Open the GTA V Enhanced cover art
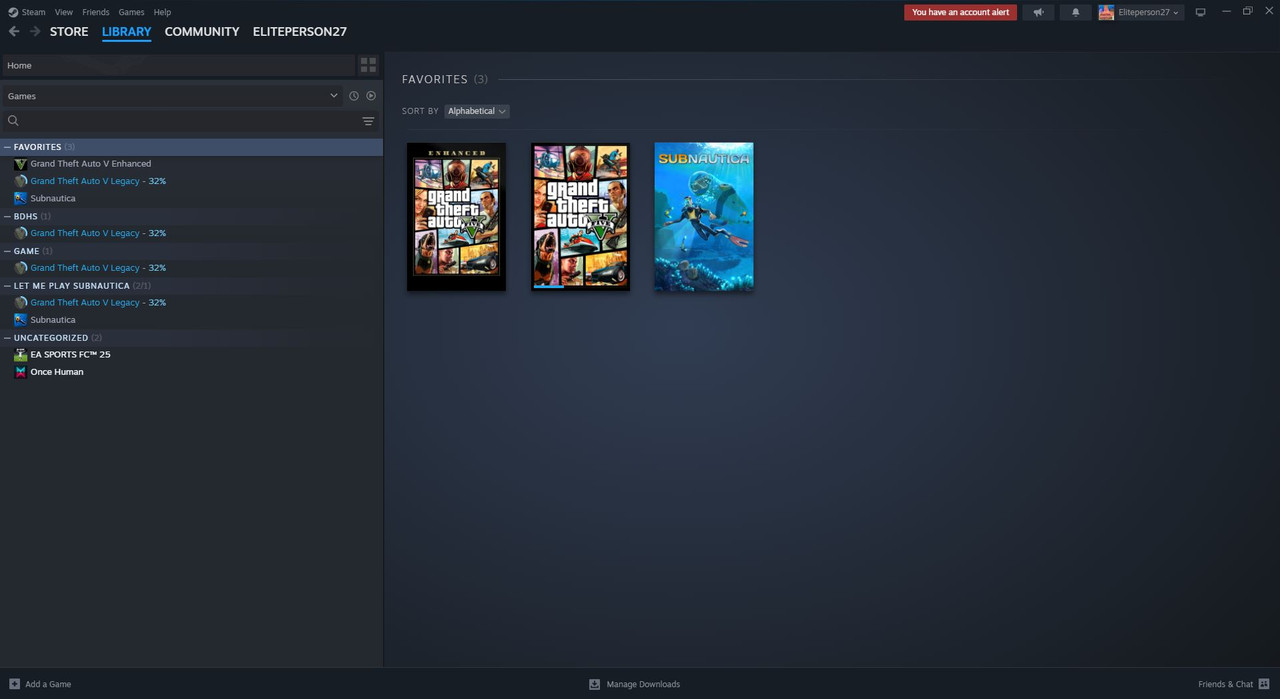The height and width of the screenshot is (699, 1280). point(456,217)
